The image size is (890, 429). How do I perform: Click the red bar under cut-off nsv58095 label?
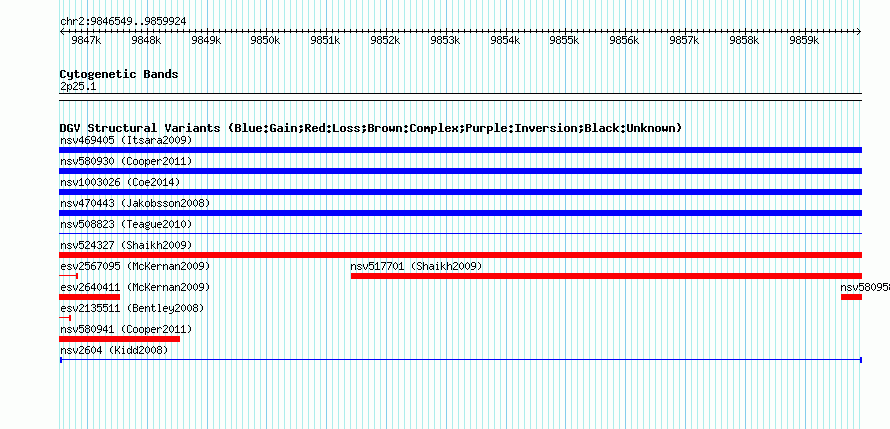(x=851, y=297)
